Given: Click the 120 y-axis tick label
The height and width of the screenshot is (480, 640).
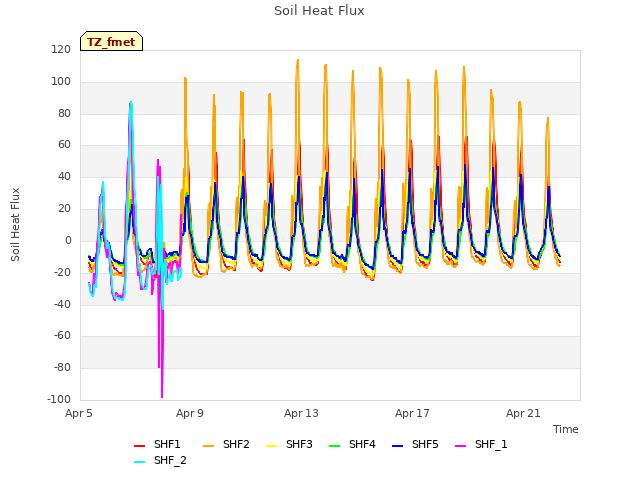Looking at the screenshot, I should click(61, 50).
